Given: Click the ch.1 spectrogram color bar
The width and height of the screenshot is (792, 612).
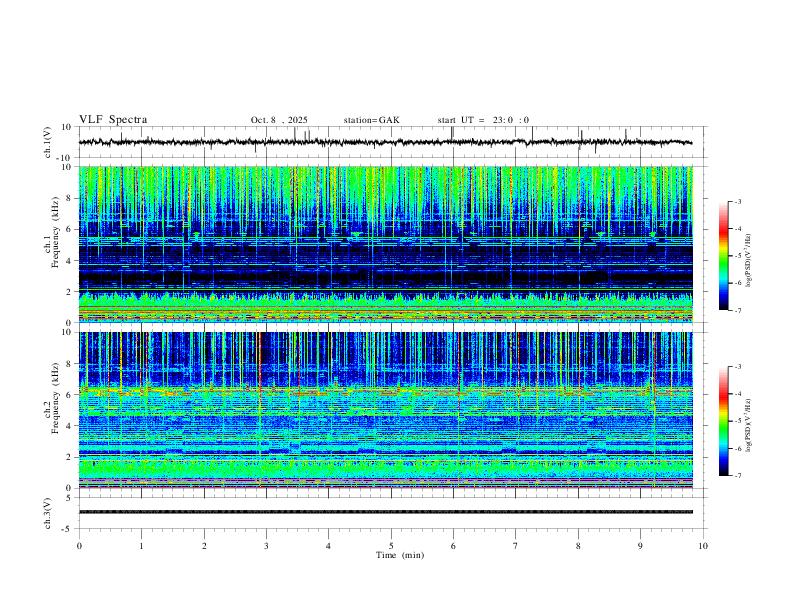Looking at the screenshot, I should click(x=723, y=256).
